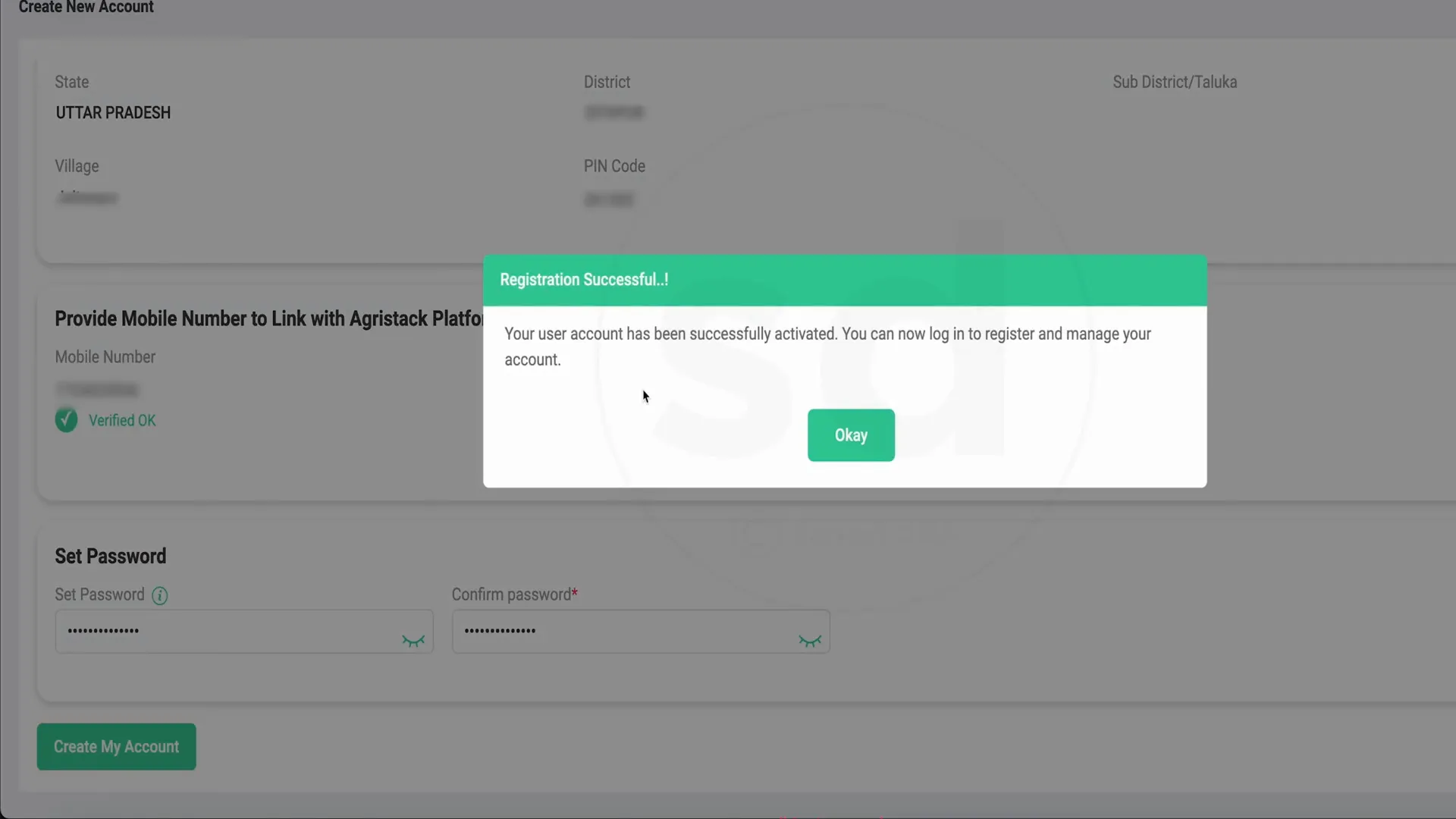Click the Okay button in the dialog
The image size is (1456, 819).
pos(851,435)
